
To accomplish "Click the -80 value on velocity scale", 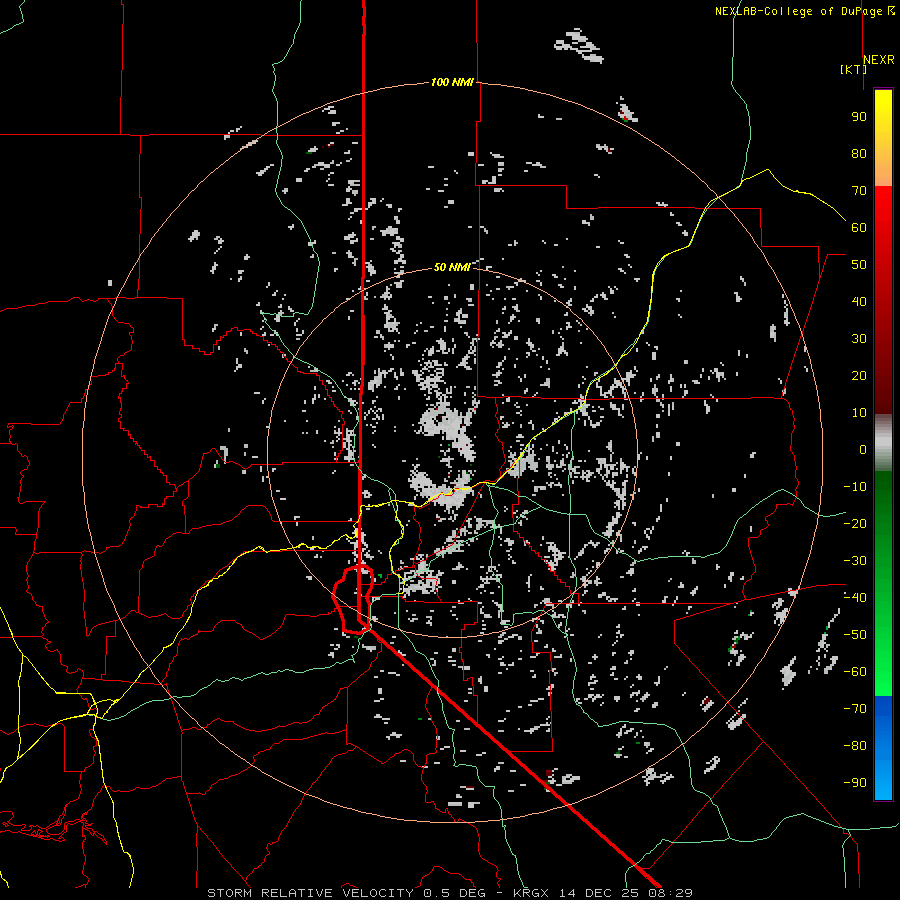I will pos(855,746).
